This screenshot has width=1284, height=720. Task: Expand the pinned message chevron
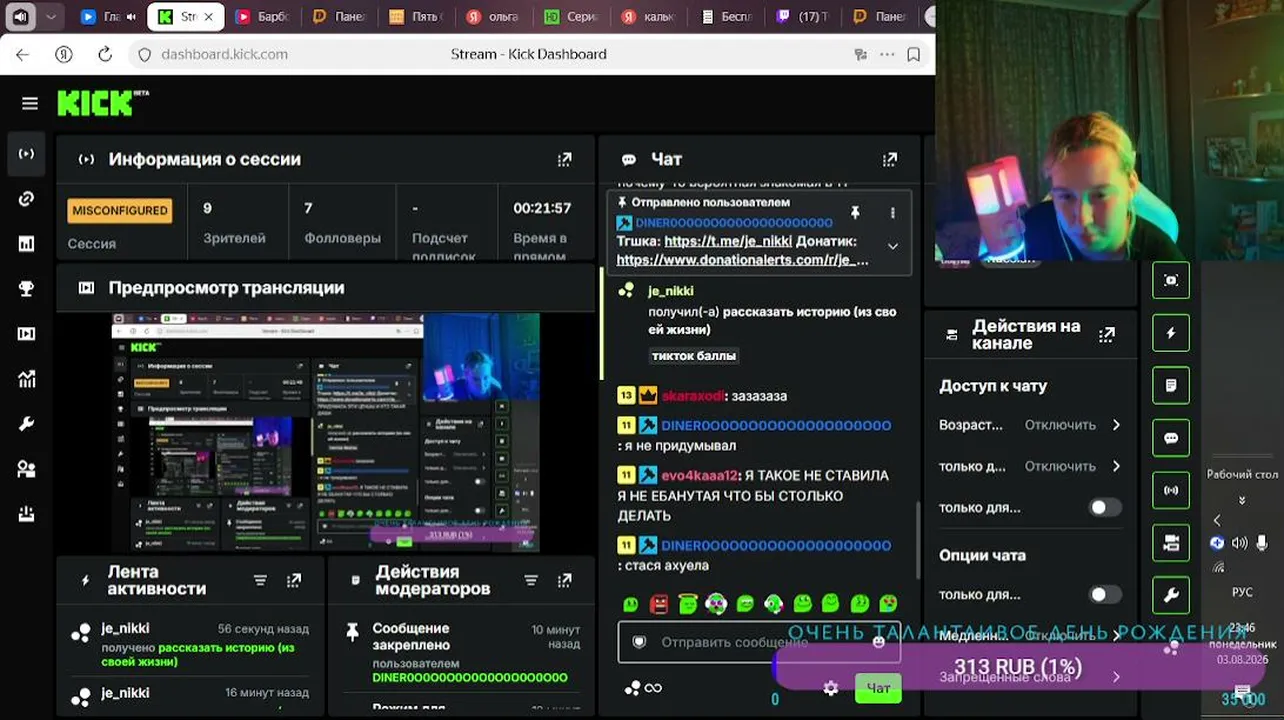[x=893, y=246]
